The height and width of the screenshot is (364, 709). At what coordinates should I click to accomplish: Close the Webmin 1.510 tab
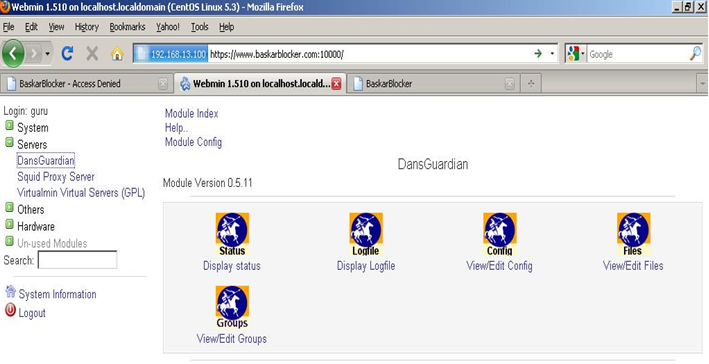tap(336, 84)
